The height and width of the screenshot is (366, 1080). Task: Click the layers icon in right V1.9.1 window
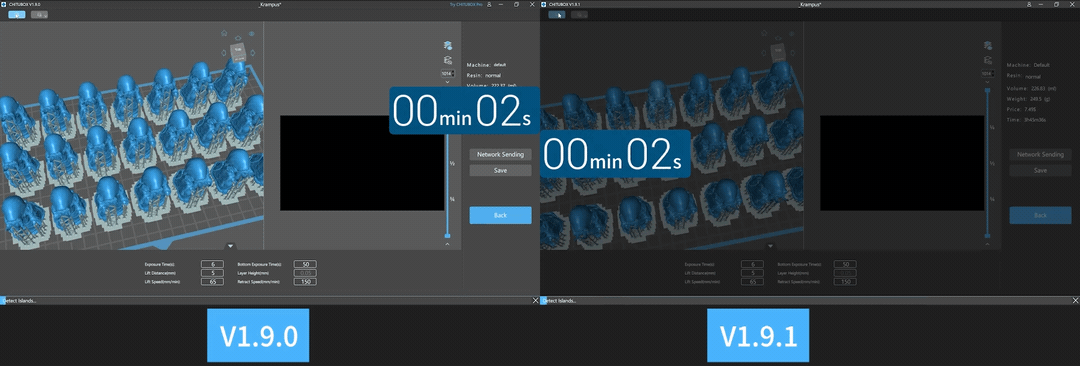(x=988, y=45)
